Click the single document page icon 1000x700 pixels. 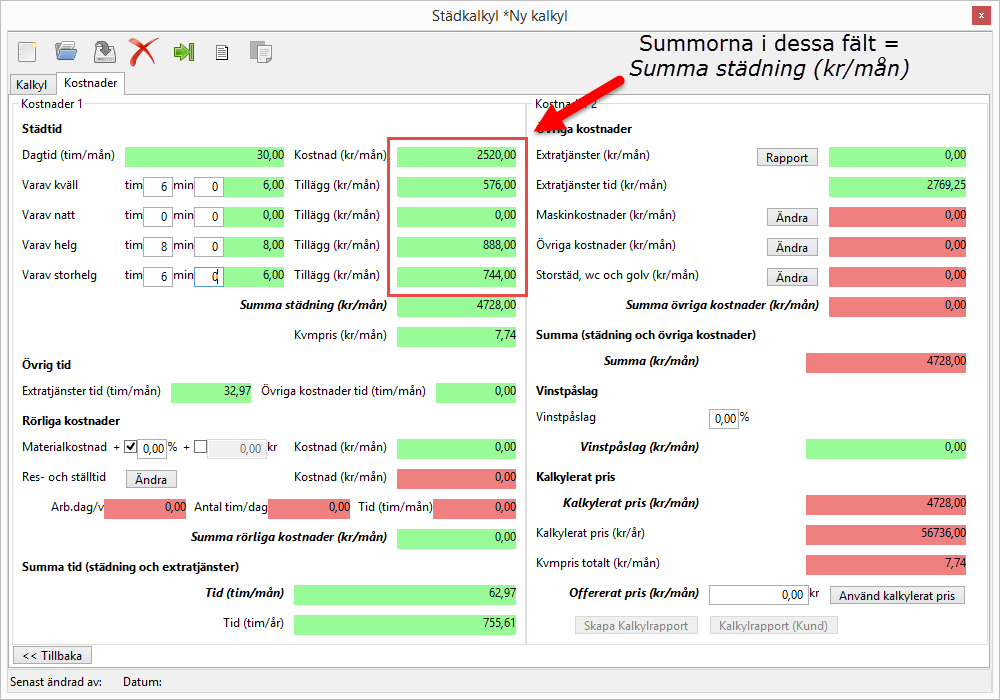pyautogui.click(x=222, y=52)
